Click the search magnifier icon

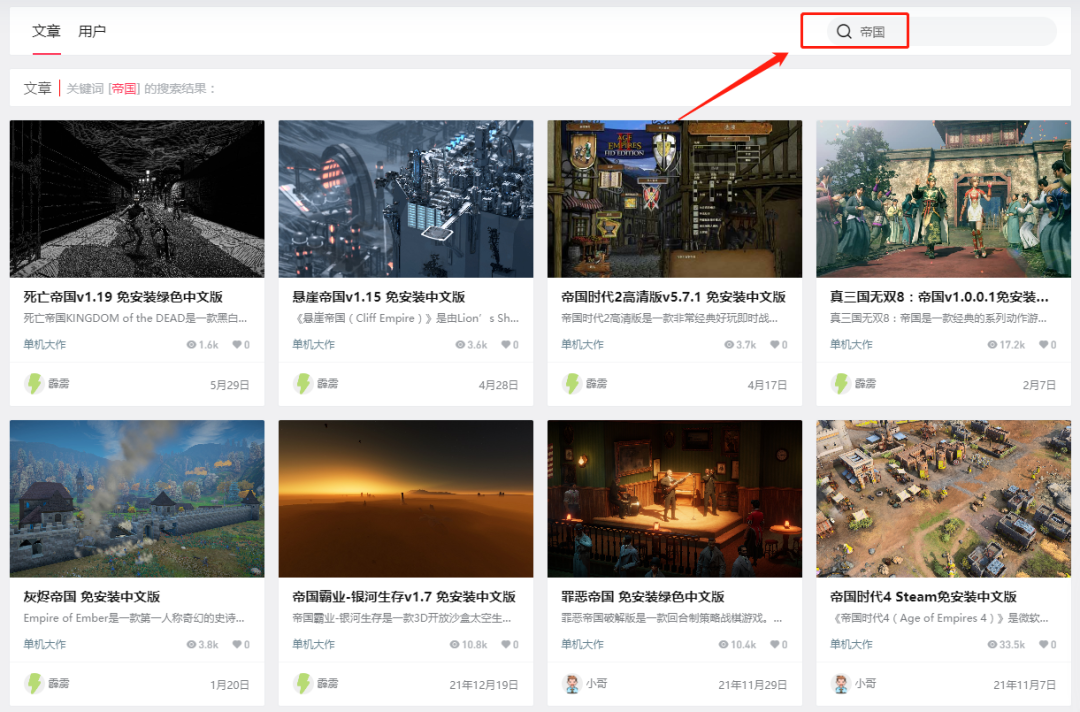(844, 31)
